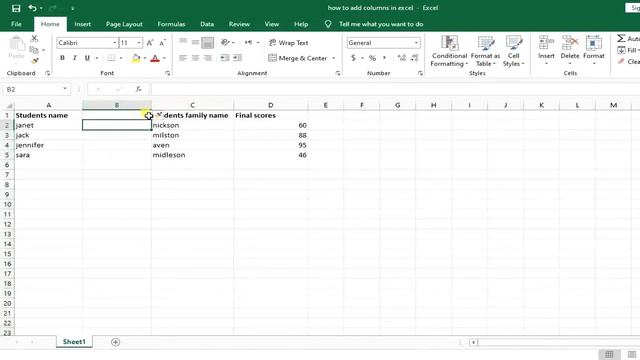Click the Insert cells button
The image size is (640, 360).
(x=546, y=51)
